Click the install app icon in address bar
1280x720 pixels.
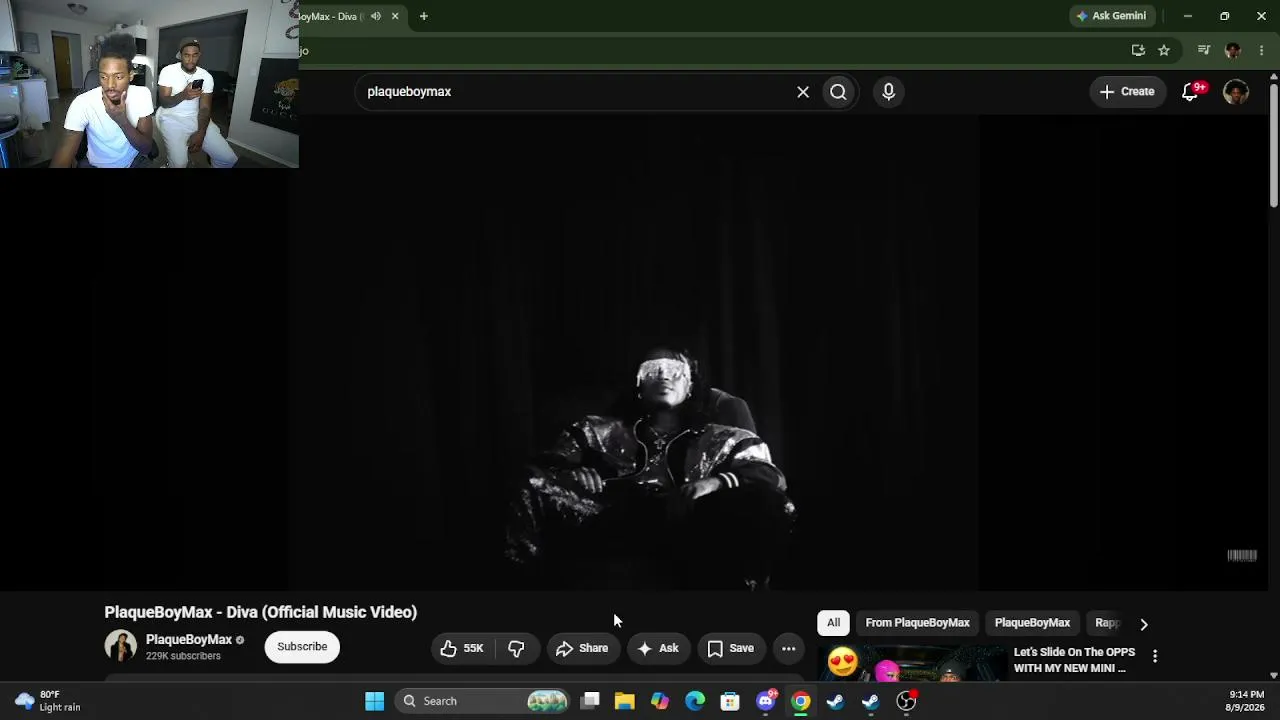click(x=1138, y=50)
